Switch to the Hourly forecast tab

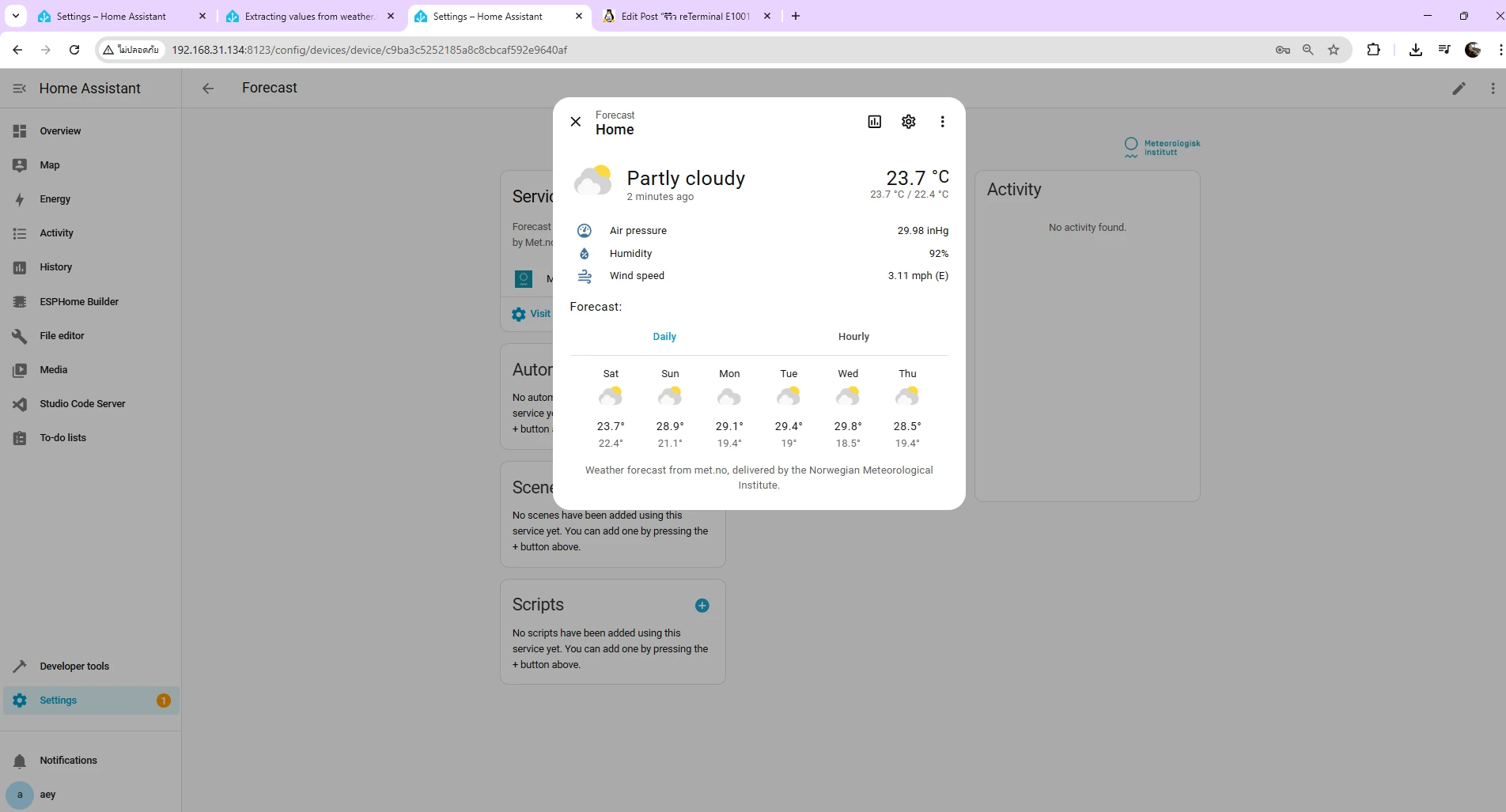(x=853, y=337)
